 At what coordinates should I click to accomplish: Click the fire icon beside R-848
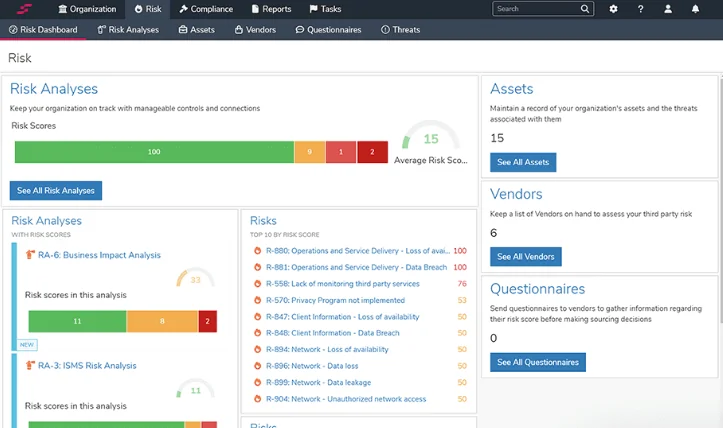[x=257, y=333]
